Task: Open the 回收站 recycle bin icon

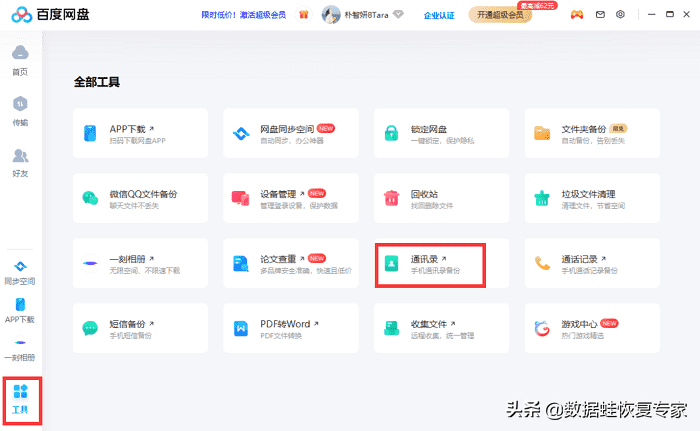Action: coord(392,198)
